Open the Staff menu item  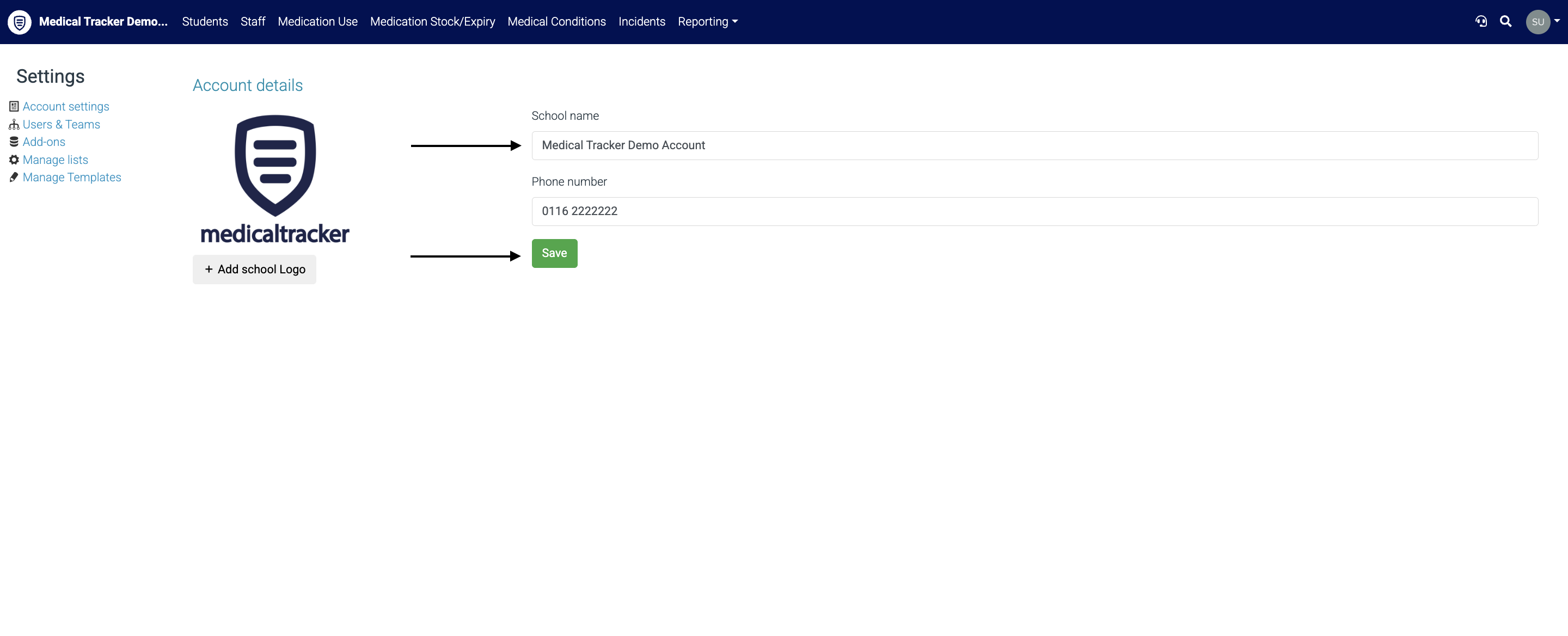click(x=253, y=21)
